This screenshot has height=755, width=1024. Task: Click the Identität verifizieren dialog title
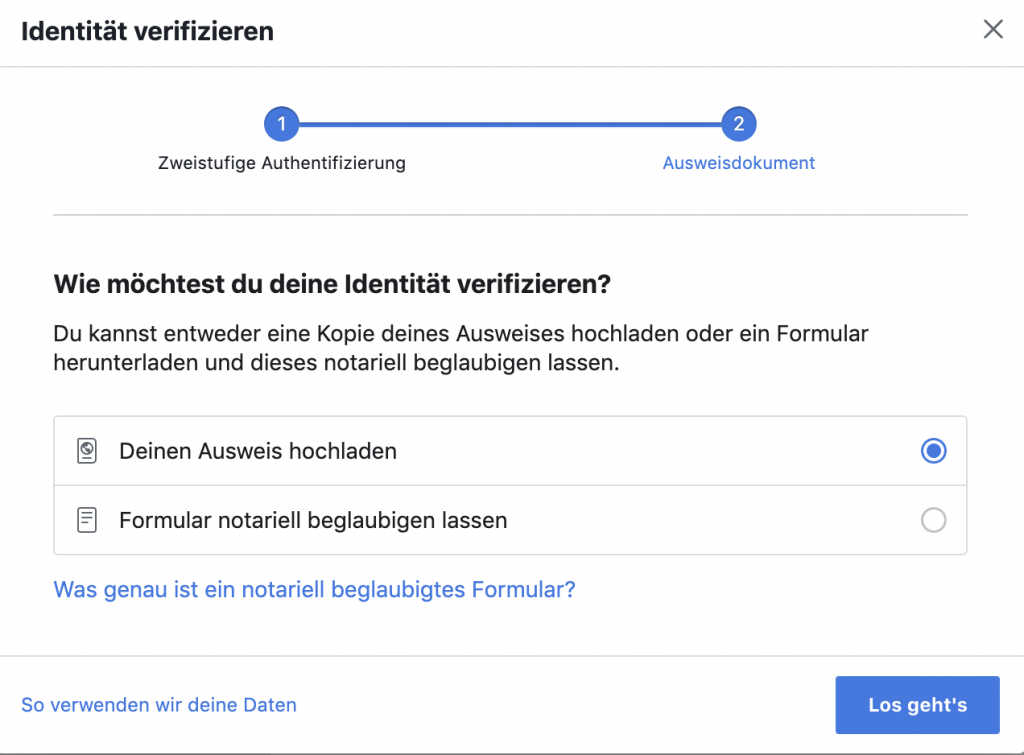(148, 31)
